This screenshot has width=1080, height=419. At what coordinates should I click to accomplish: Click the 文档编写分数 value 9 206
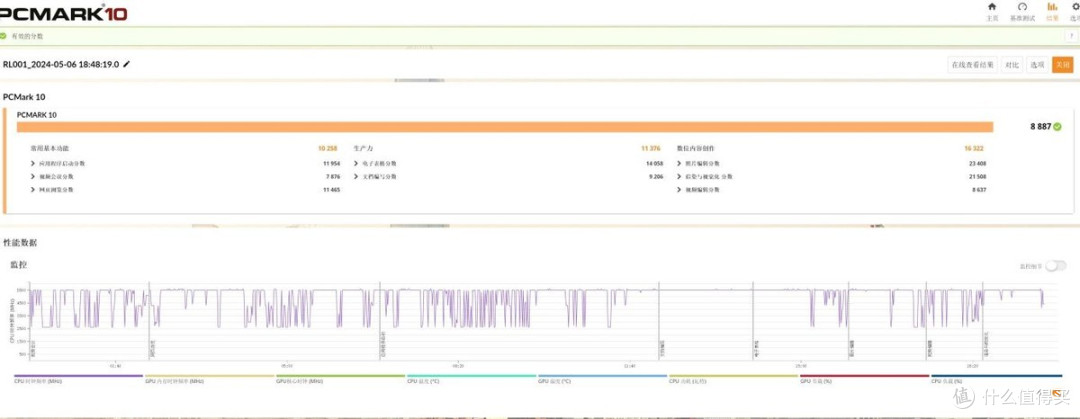click(656, 176)
